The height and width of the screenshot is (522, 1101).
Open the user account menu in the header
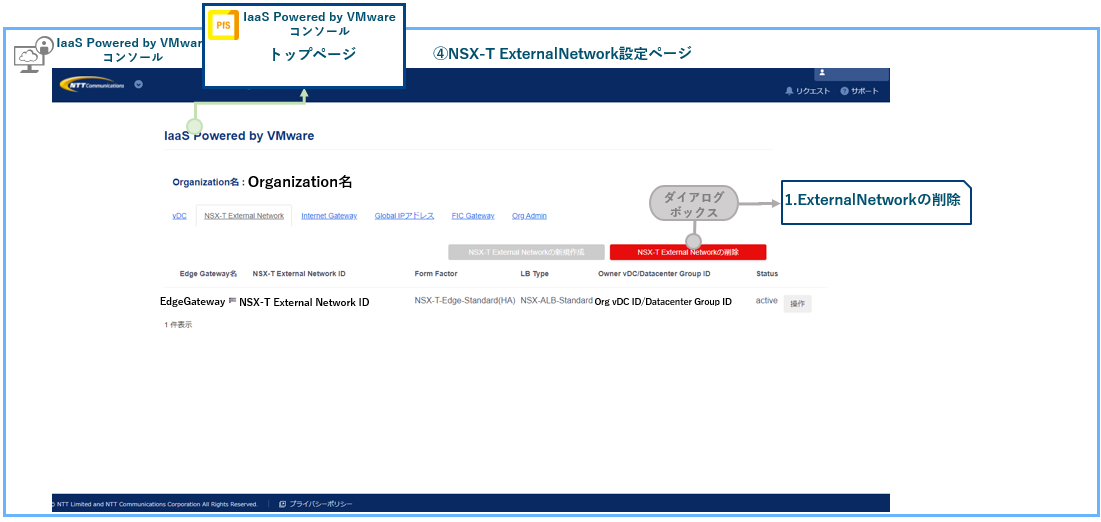pyautogui.click(x=851, y=74)
